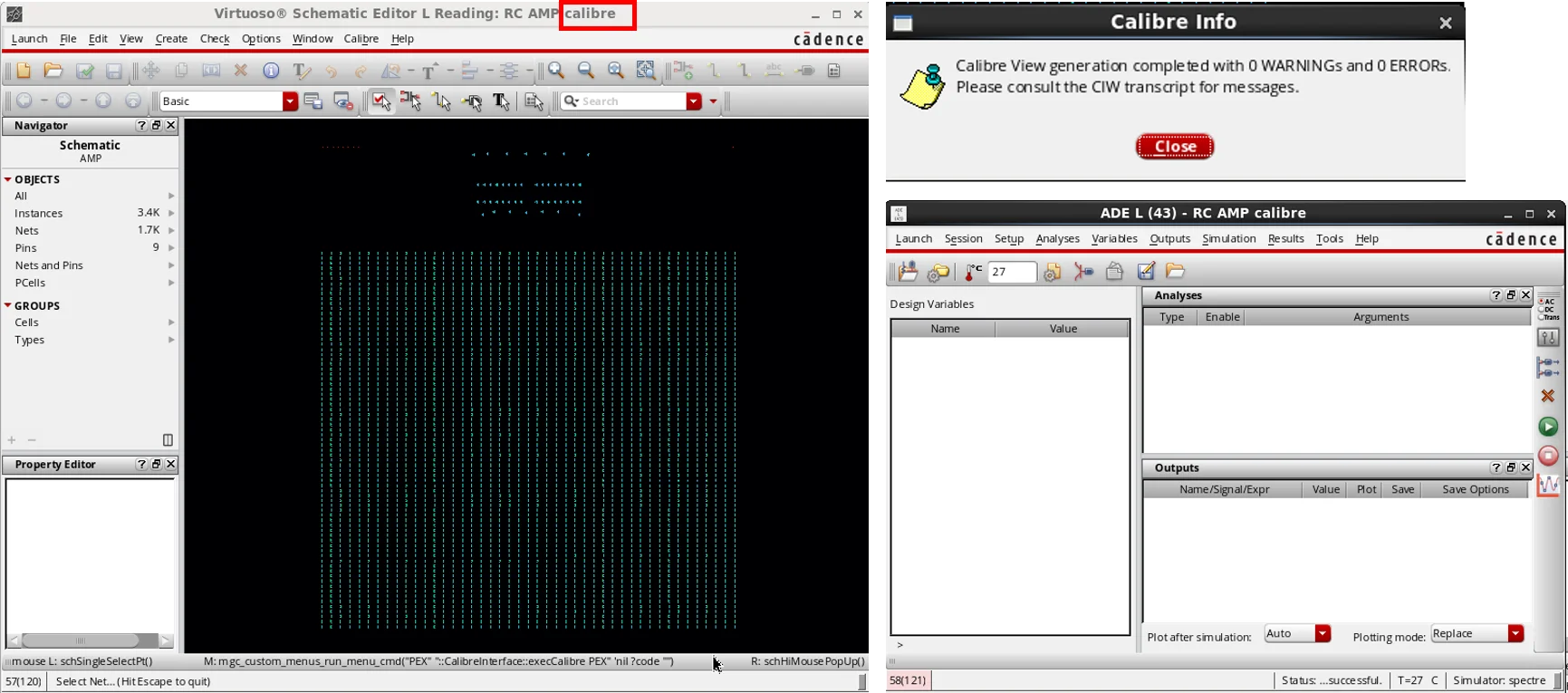Click the temperature field showing 27

pos(1011,272)
